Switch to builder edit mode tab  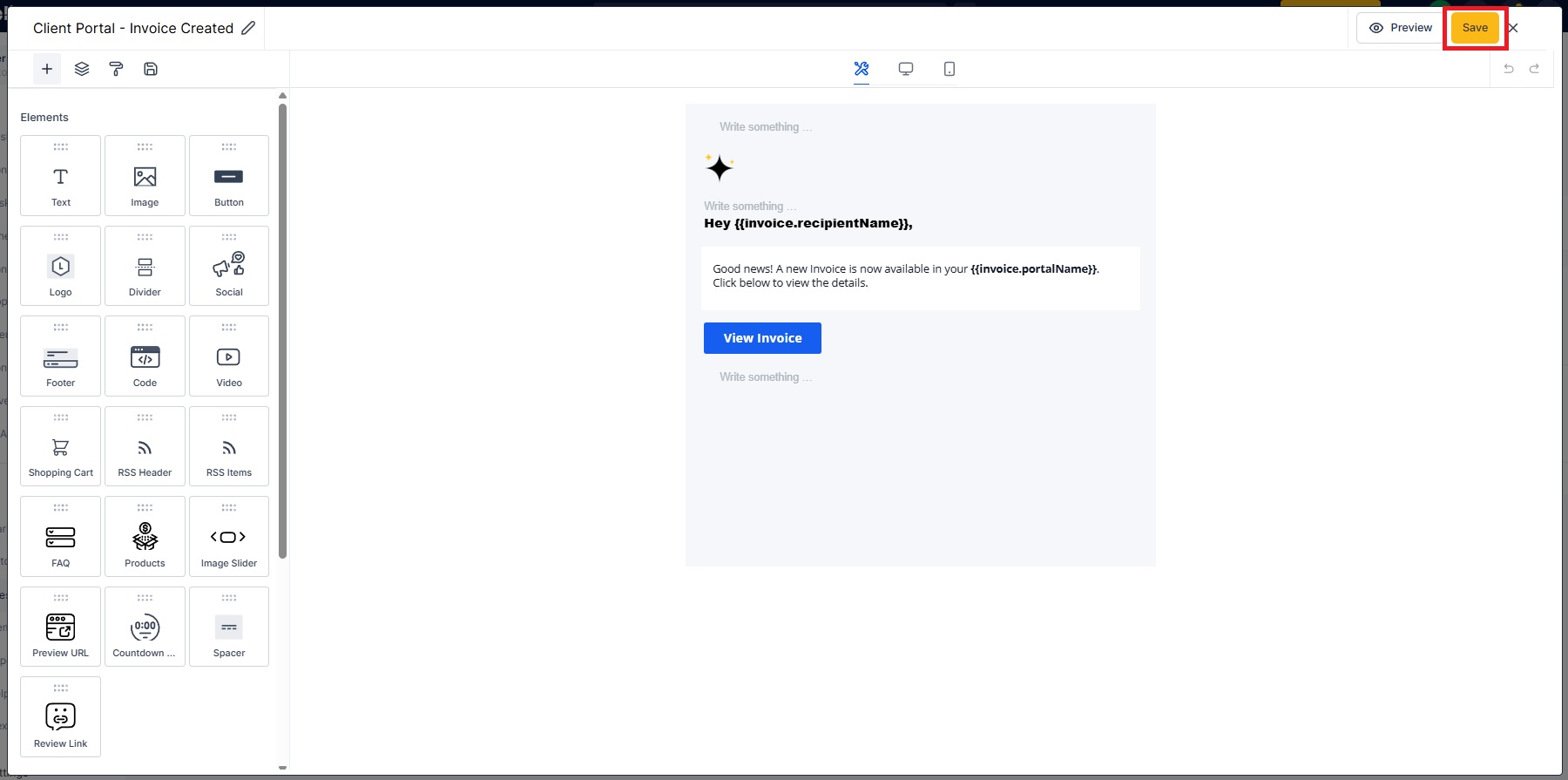862,69
